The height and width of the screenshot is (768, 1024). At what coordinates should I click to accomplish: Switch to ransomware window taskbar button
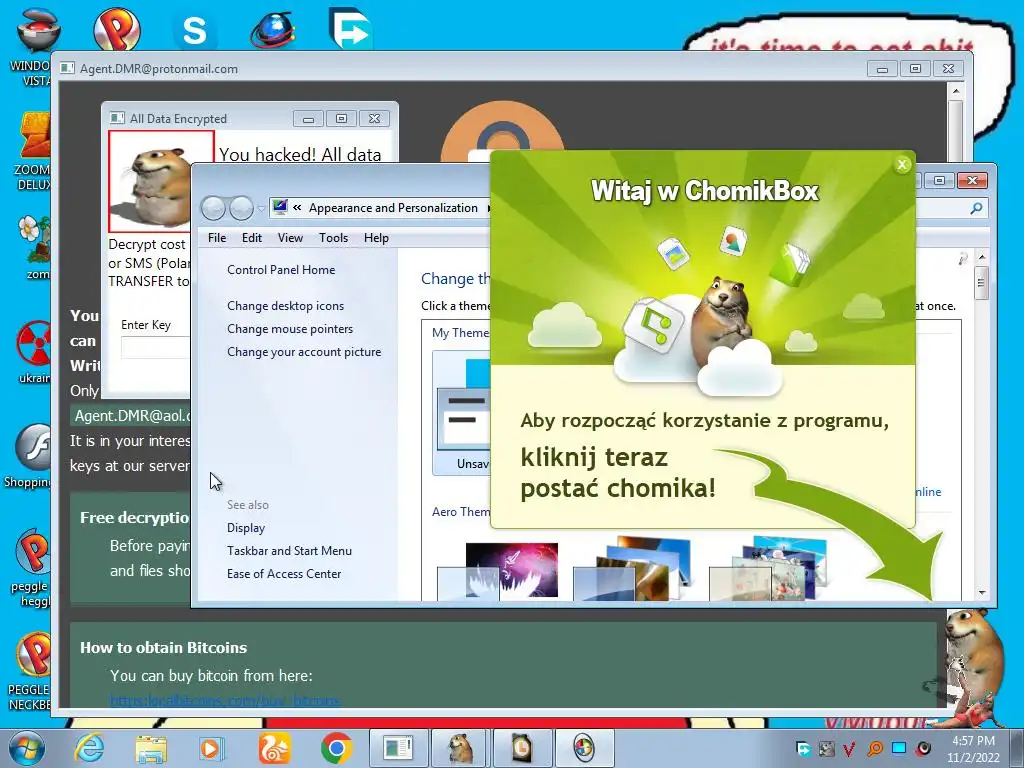398,748
